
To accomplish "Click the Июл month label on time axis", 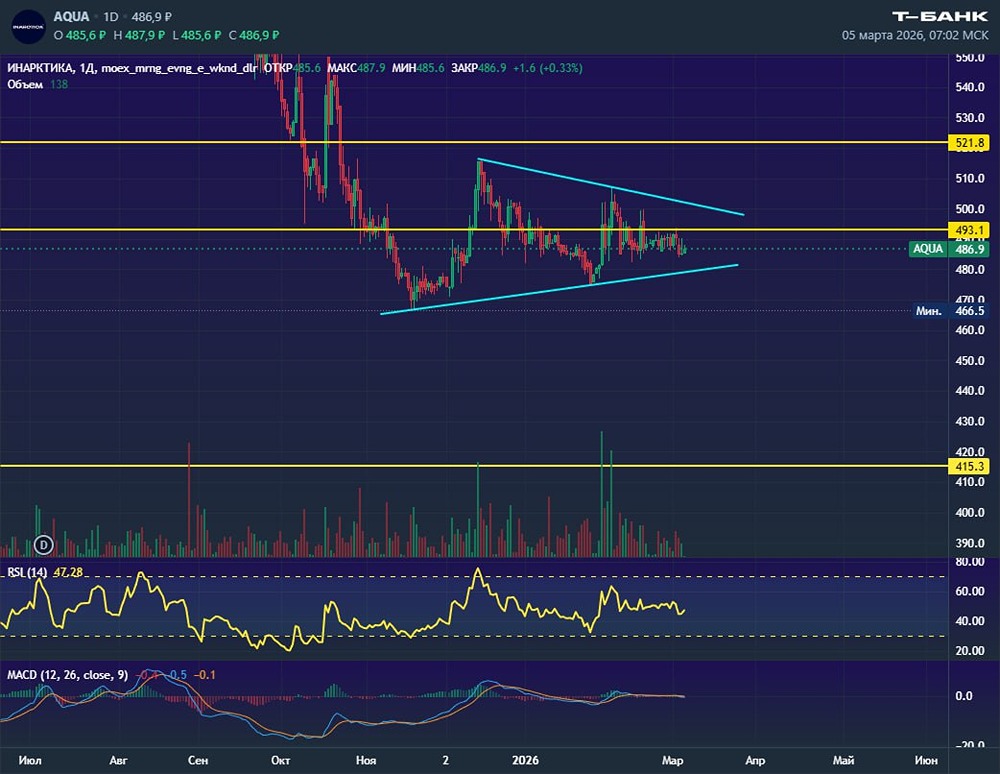I will (x=30, y=760).
